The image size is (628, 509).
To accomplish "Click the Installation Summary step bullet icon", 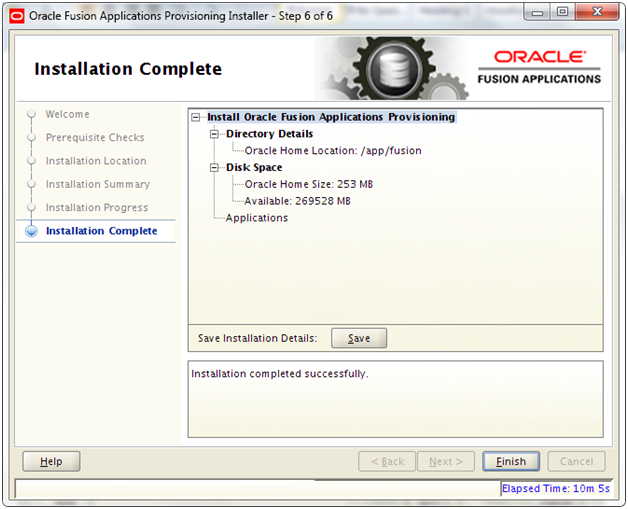I will [x=31, y=184].
